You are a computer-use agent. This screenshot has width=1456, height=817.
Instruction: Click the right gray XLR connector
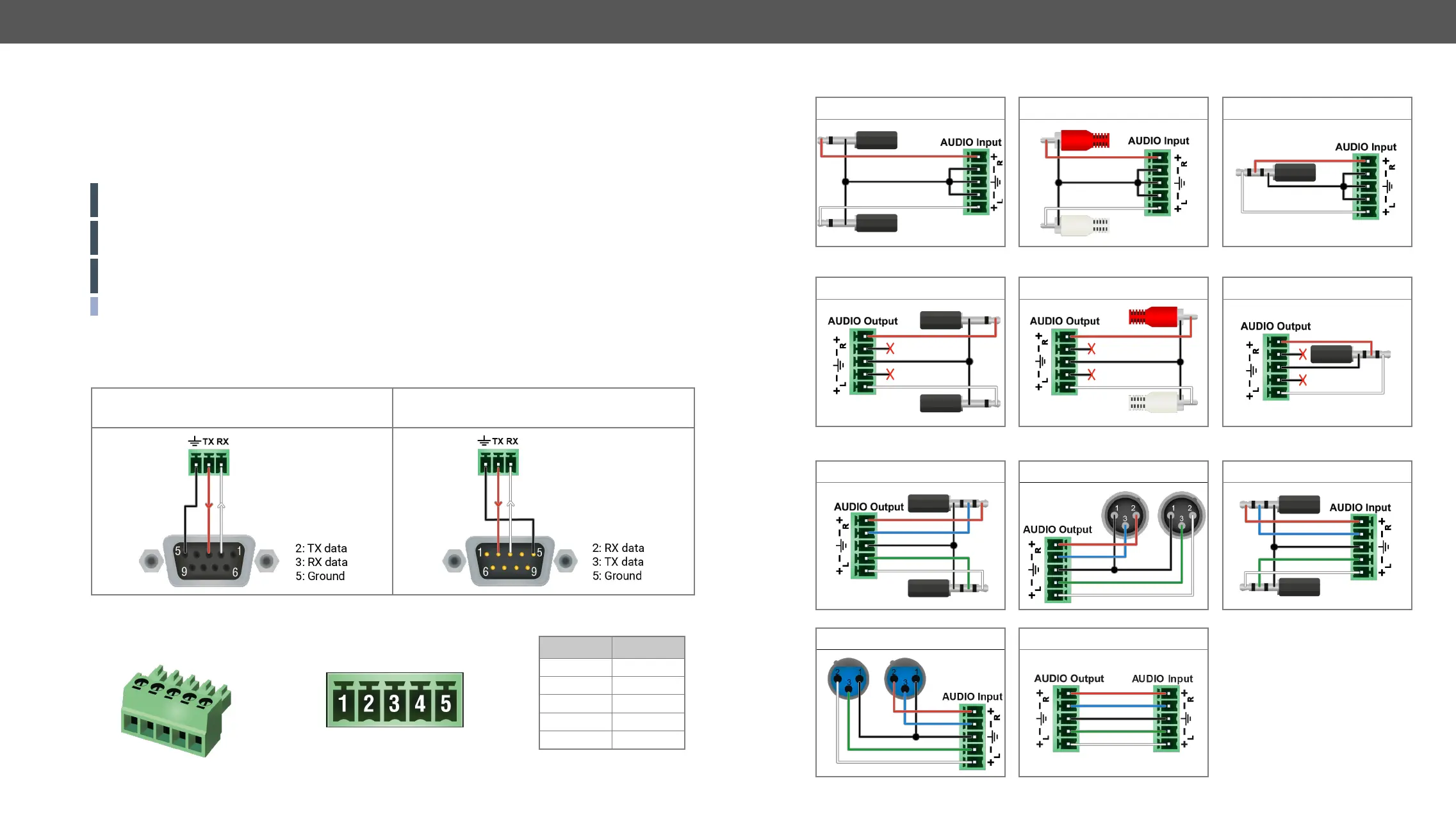[1181, 514]
